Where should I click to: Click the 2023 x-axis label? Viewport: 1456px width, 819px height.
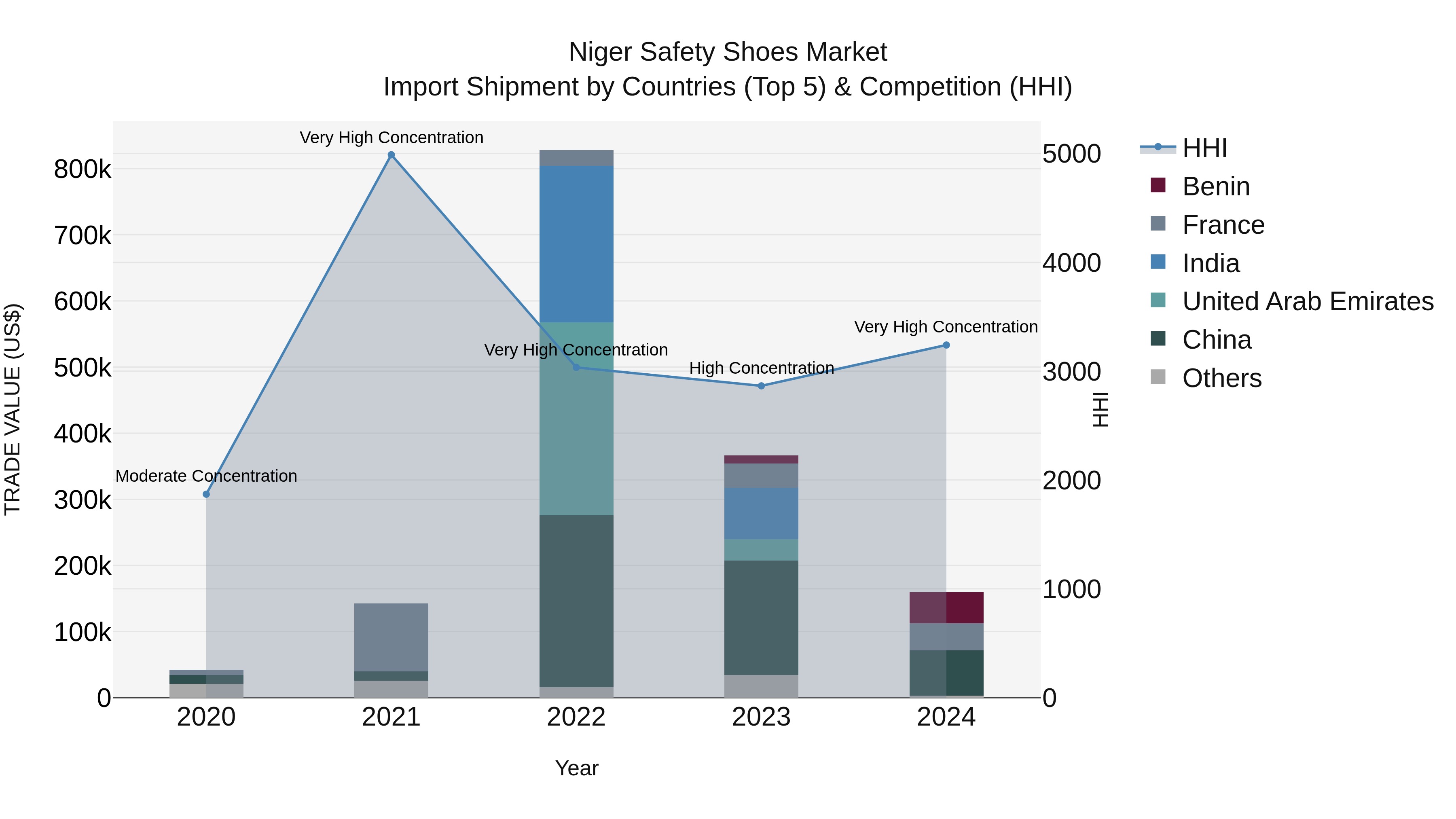(x=761, y=717)
